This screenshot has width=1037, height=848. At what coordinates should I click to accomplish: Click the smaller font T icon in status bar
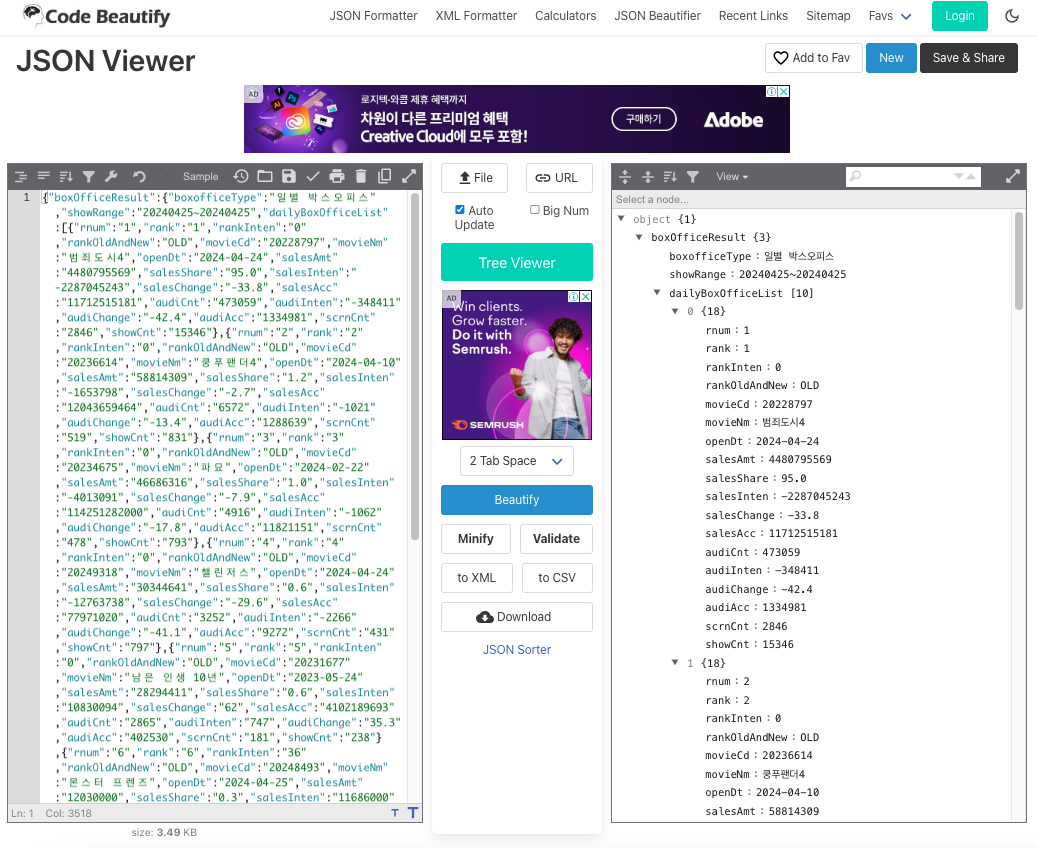(395, 813)
